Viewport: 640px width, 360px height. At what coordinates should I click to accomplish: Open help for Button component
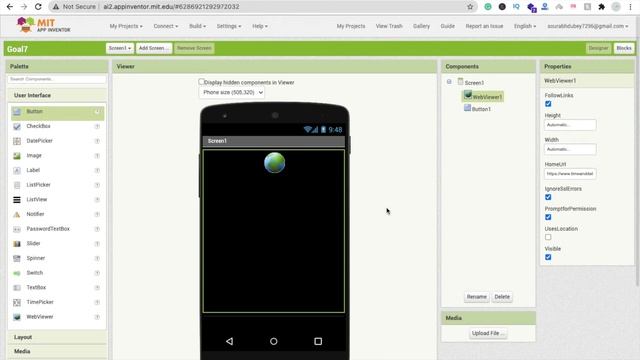97,111
